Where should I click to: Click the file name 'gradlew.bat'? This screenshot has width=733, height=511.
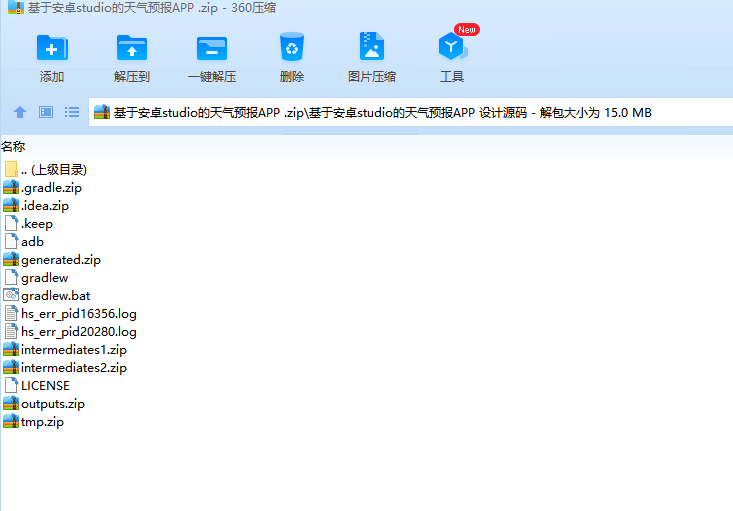[56, 296]
